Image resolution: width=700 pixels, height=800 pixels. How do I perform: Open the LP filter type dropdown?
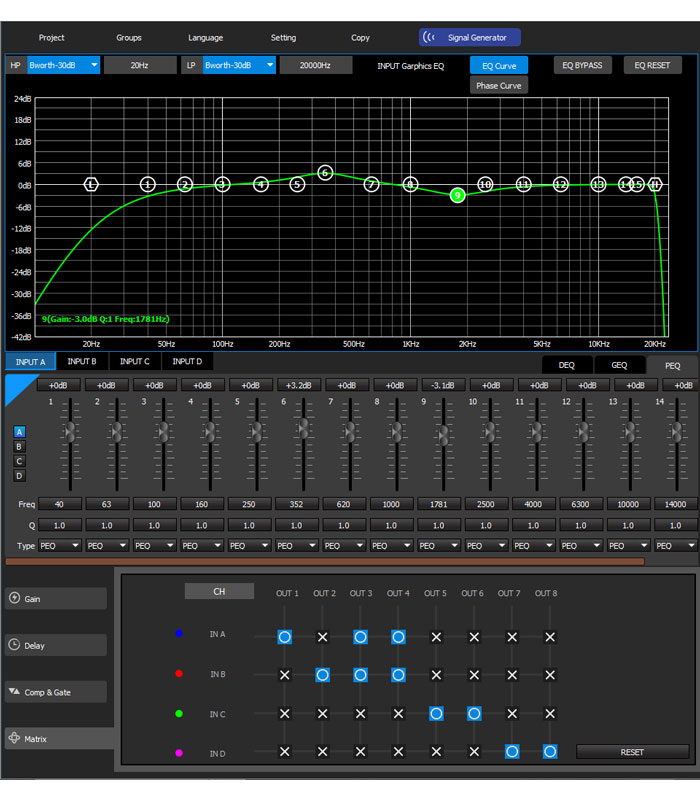tap(238, 65)
